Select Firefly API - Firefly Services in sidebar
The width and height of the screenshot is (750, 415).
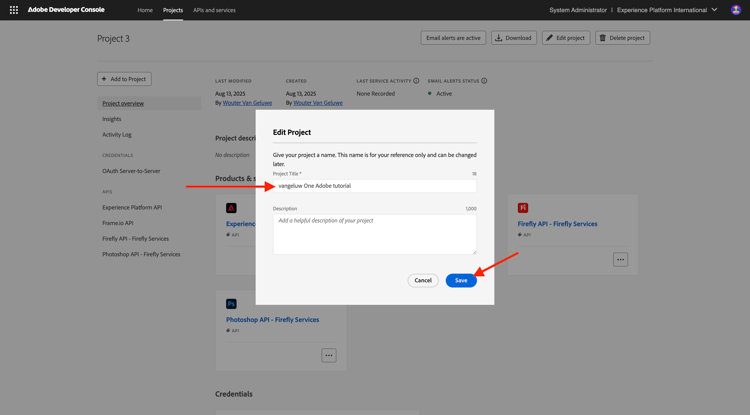[135, 239]
